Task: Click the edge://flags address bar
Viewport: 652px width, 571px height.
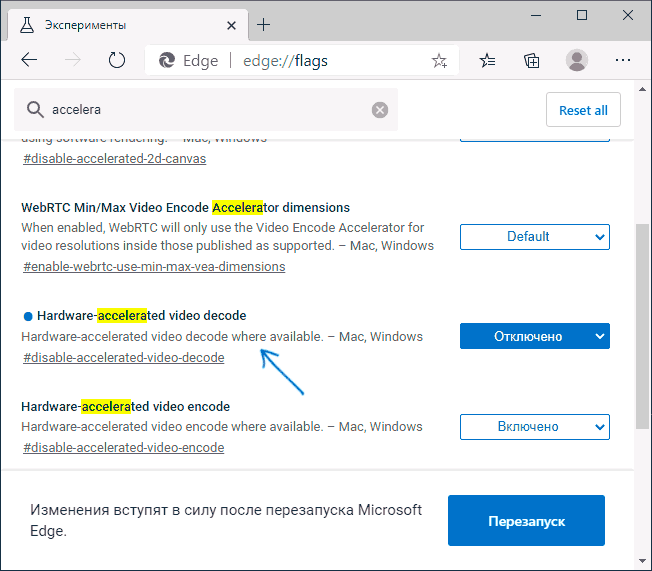Action: tap(301, 61)
